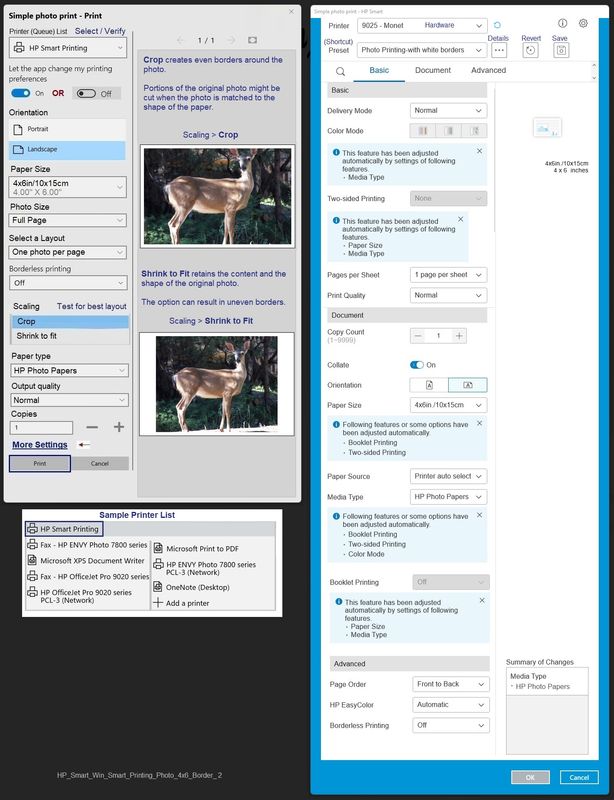Click Cancel in HP Smart window
614x800 pixels.
click(x=579, y=778)
